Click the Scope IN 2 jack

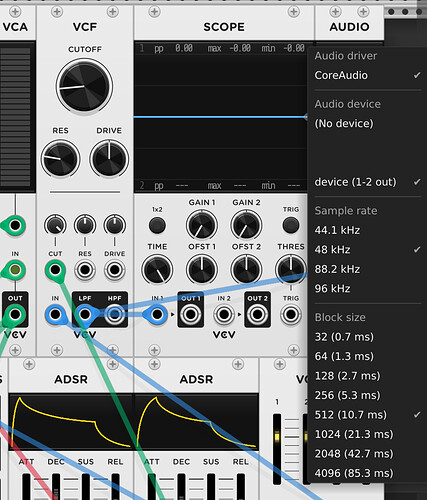[x=224, y=314]
